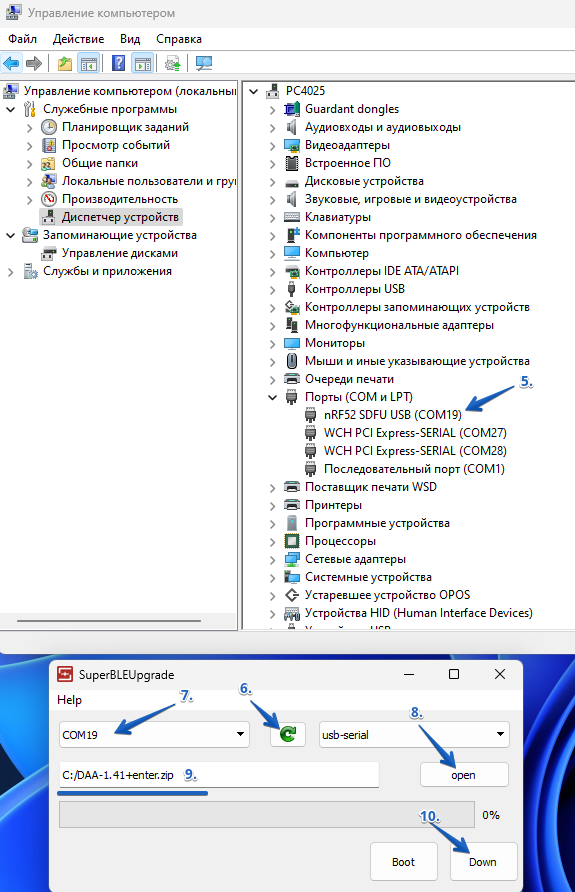Click the Guardant dongles device icon
Screen dimensions: 575x892
pos(292,109)
